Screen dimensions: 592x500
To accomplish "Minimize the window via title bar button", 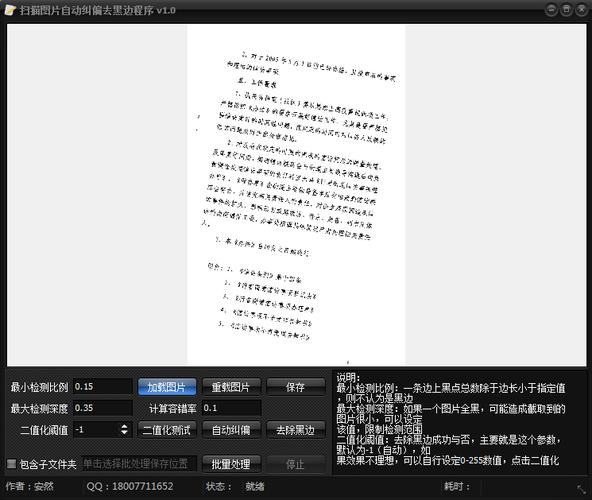I will (x=551, y=10).
